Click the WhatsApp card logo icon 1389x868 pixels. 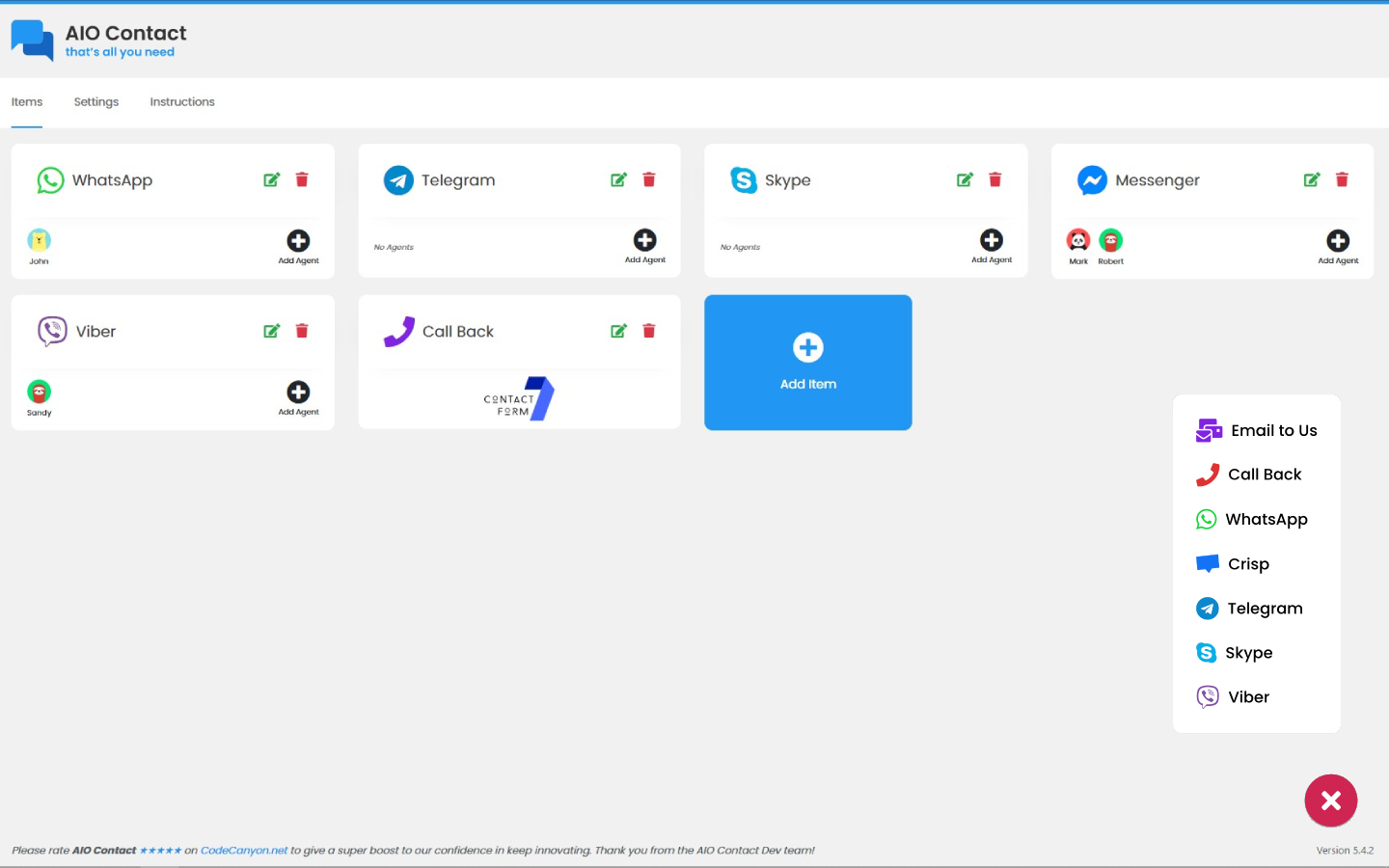pyautogui.click(x=50, y=180)
